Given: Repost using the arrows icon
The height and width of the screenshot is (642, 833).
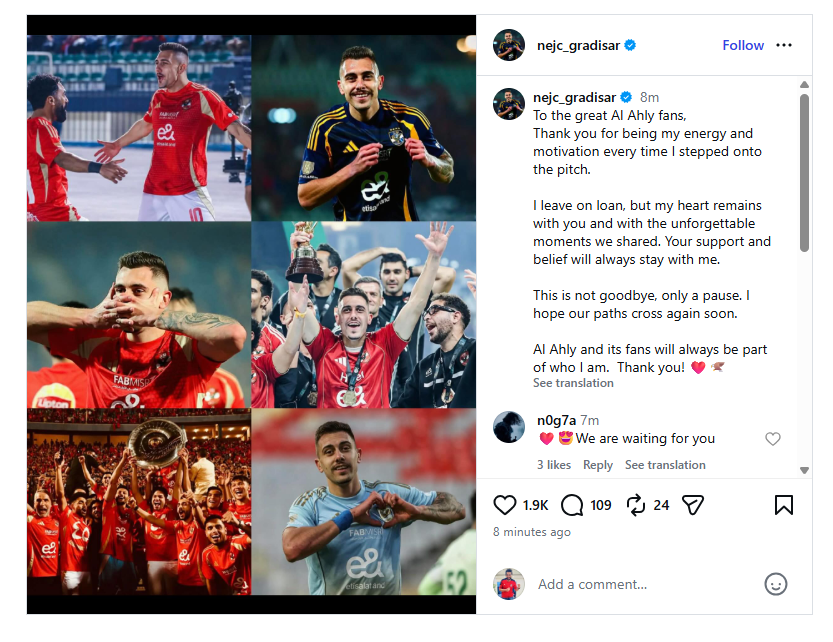Looking at the screenshot, I should (635, 505).
